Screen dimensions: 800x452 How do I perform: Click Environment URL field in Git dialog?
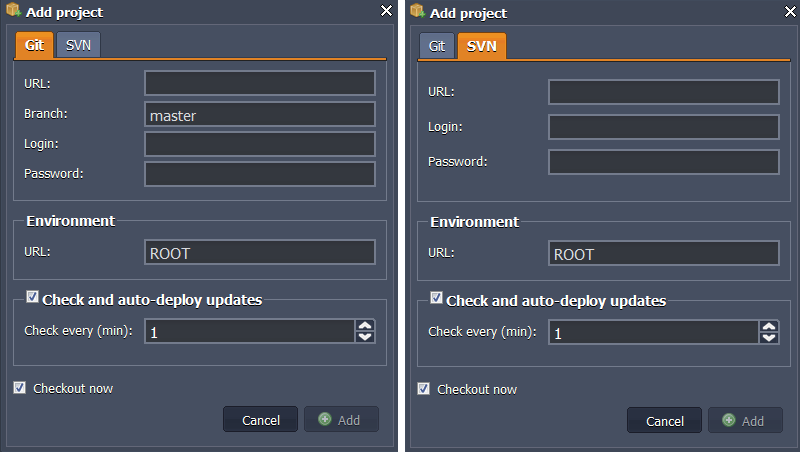point(260,252)
